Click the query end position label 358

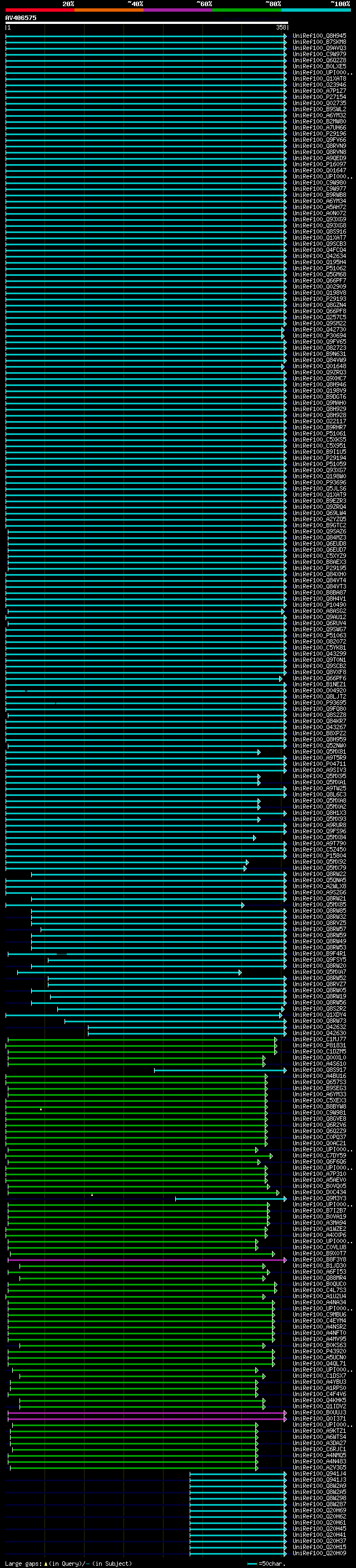click(281, 27)
